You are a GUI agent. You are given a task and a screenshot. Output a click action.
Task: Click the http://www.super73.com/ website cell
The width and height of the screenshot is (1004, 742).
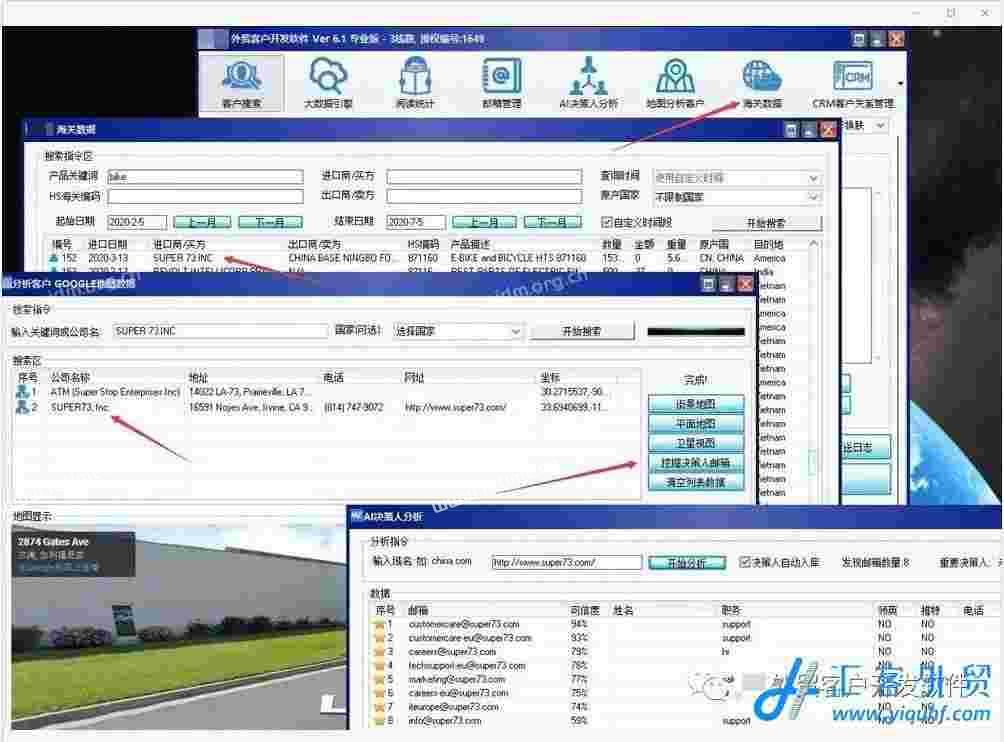pyautogui.click(x=455, y=407)
